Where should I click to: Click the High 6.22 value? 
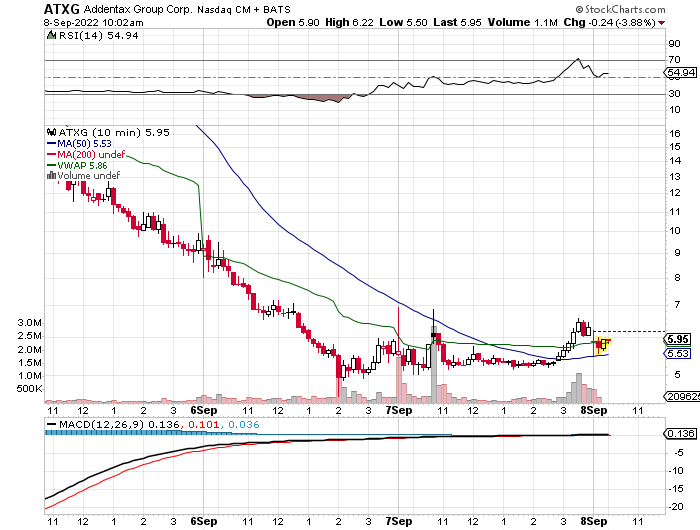click(349, 22)
